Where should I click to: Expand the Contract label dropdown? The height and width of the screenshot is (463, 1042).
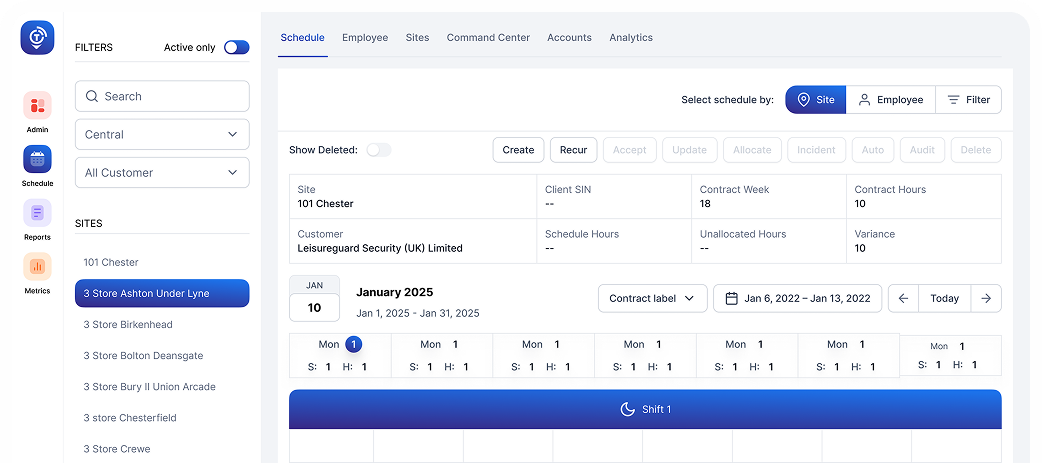pyautogui.click(x=652, y=298)
